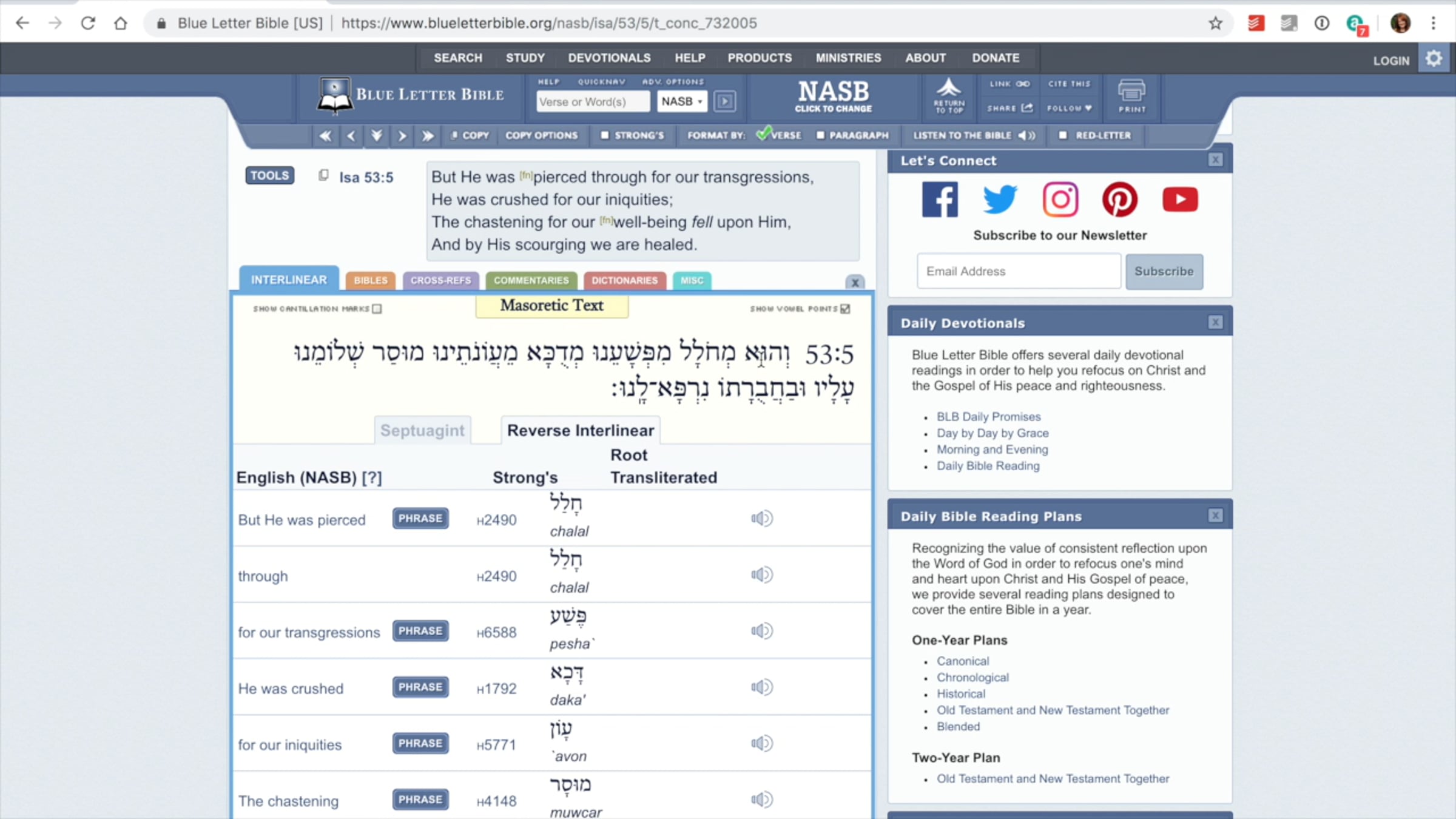Open the browser home page
The height and width of the screenshot is (819, 1456).
point(121,23)
